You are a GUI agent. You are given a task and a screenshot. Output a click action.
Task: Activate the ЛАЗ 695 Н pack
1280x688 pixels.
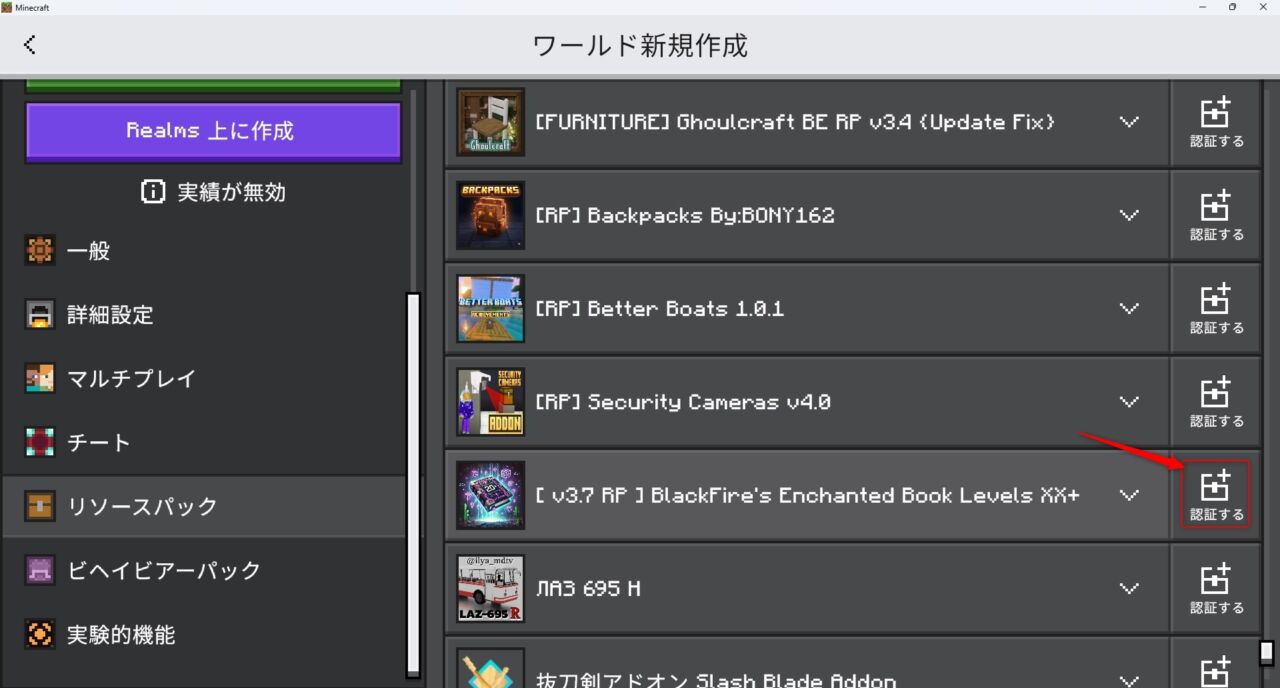(1216, 588)
